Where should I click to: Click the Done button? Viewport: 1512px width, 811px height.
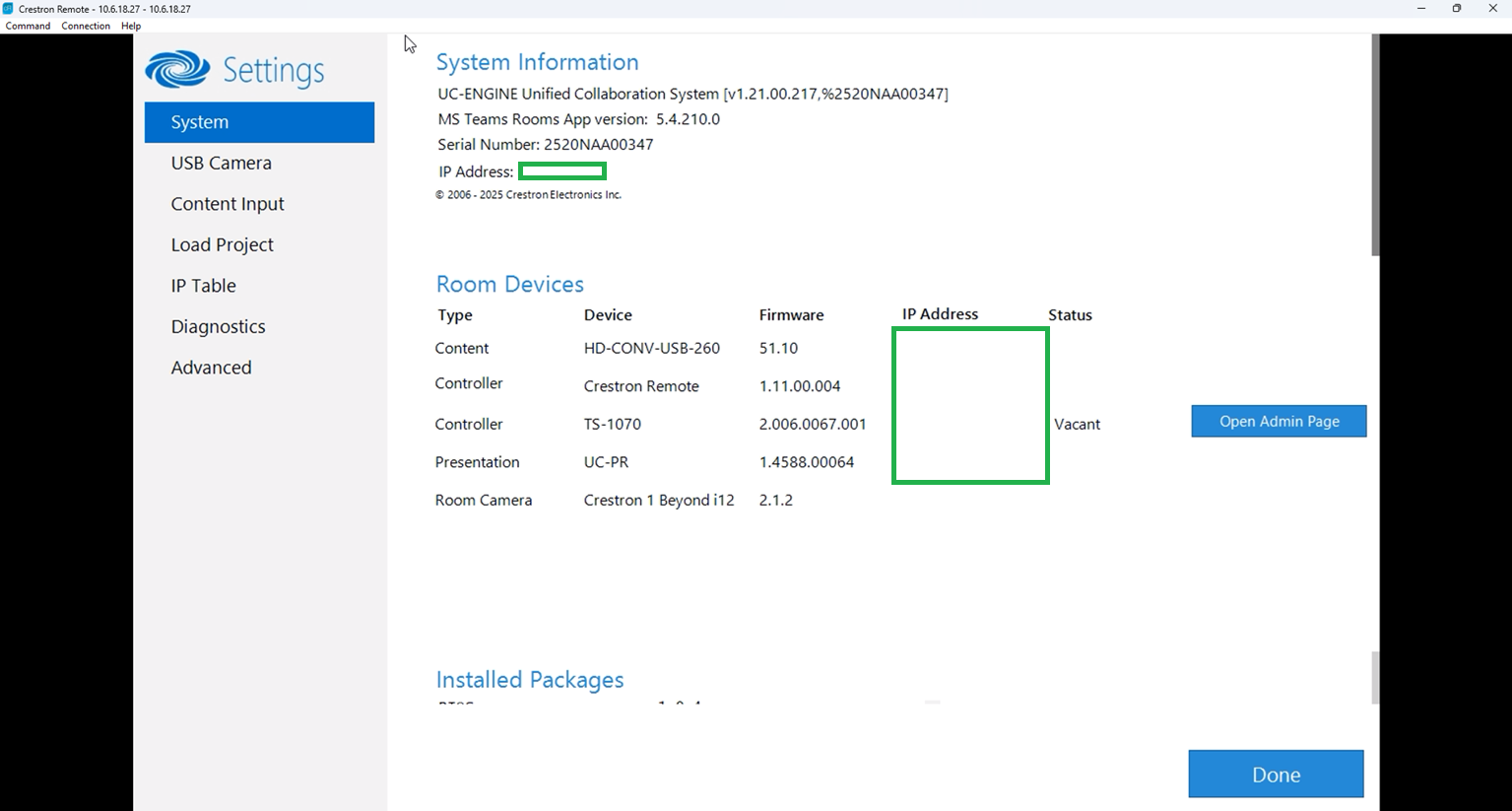(1275, 774)
